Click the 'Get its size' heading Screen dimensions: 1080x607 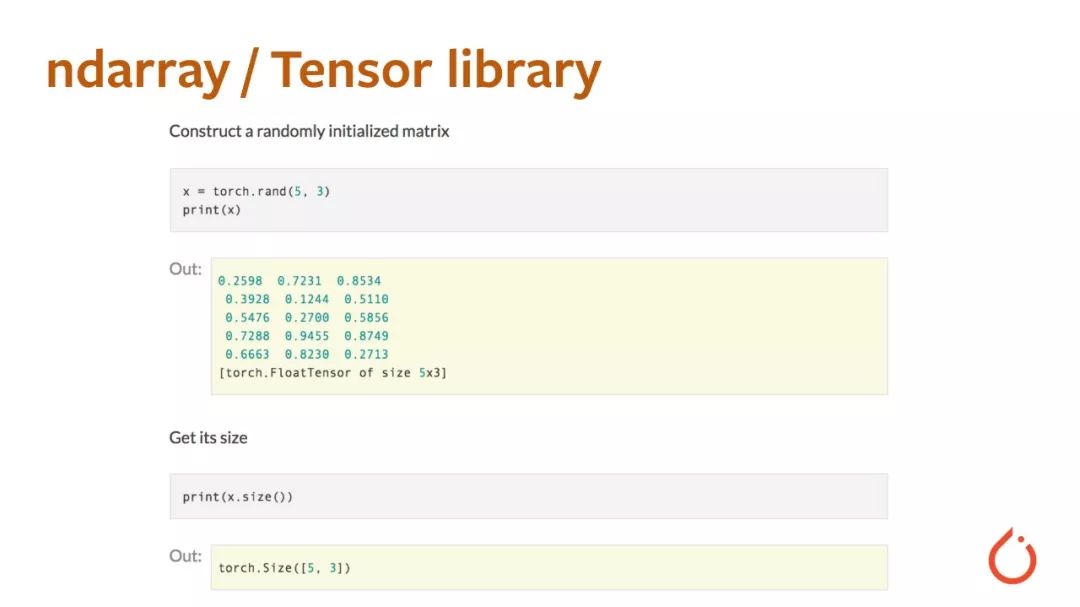(208, 438)
